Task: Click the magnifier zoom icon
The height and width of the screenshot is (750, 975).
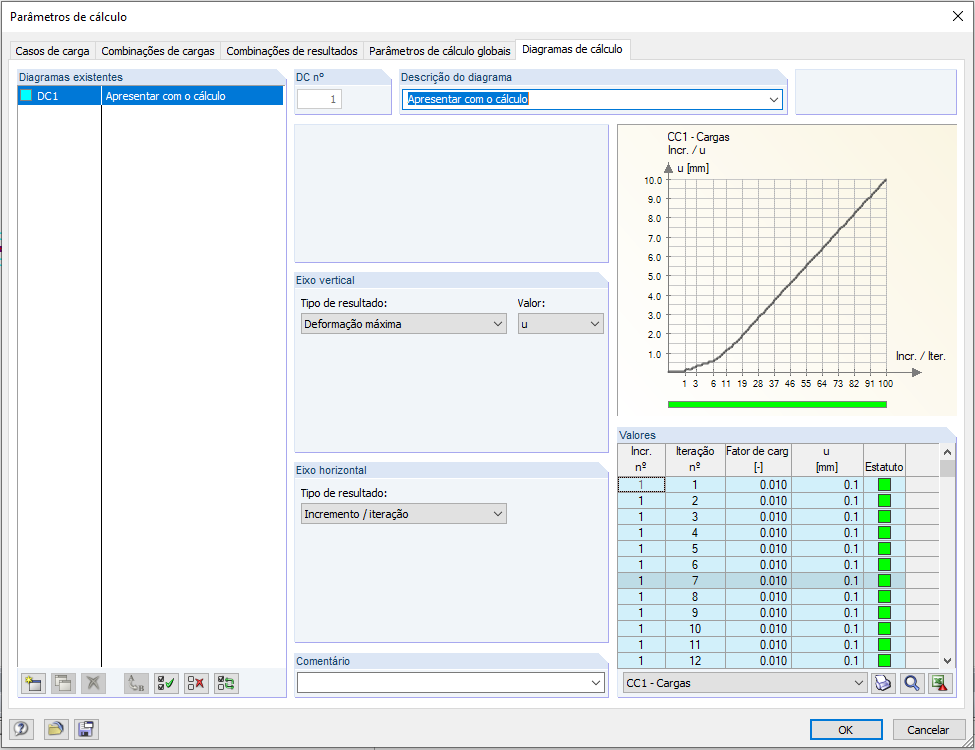Action: (x=912, y=683)
